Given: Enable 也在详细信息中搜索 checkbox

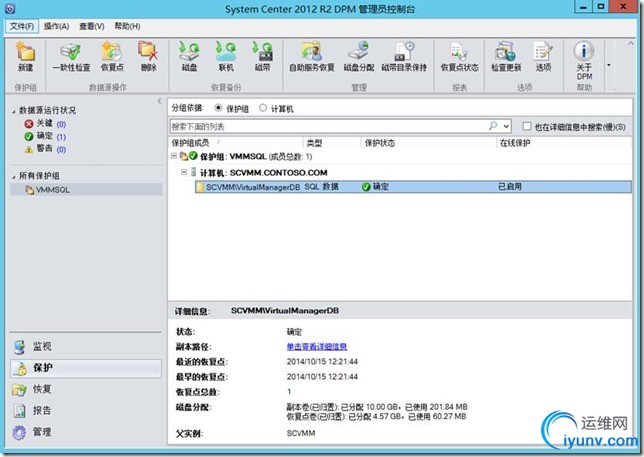Looking at the screenshot, I should pyautogui.click(x=527, y=126).
